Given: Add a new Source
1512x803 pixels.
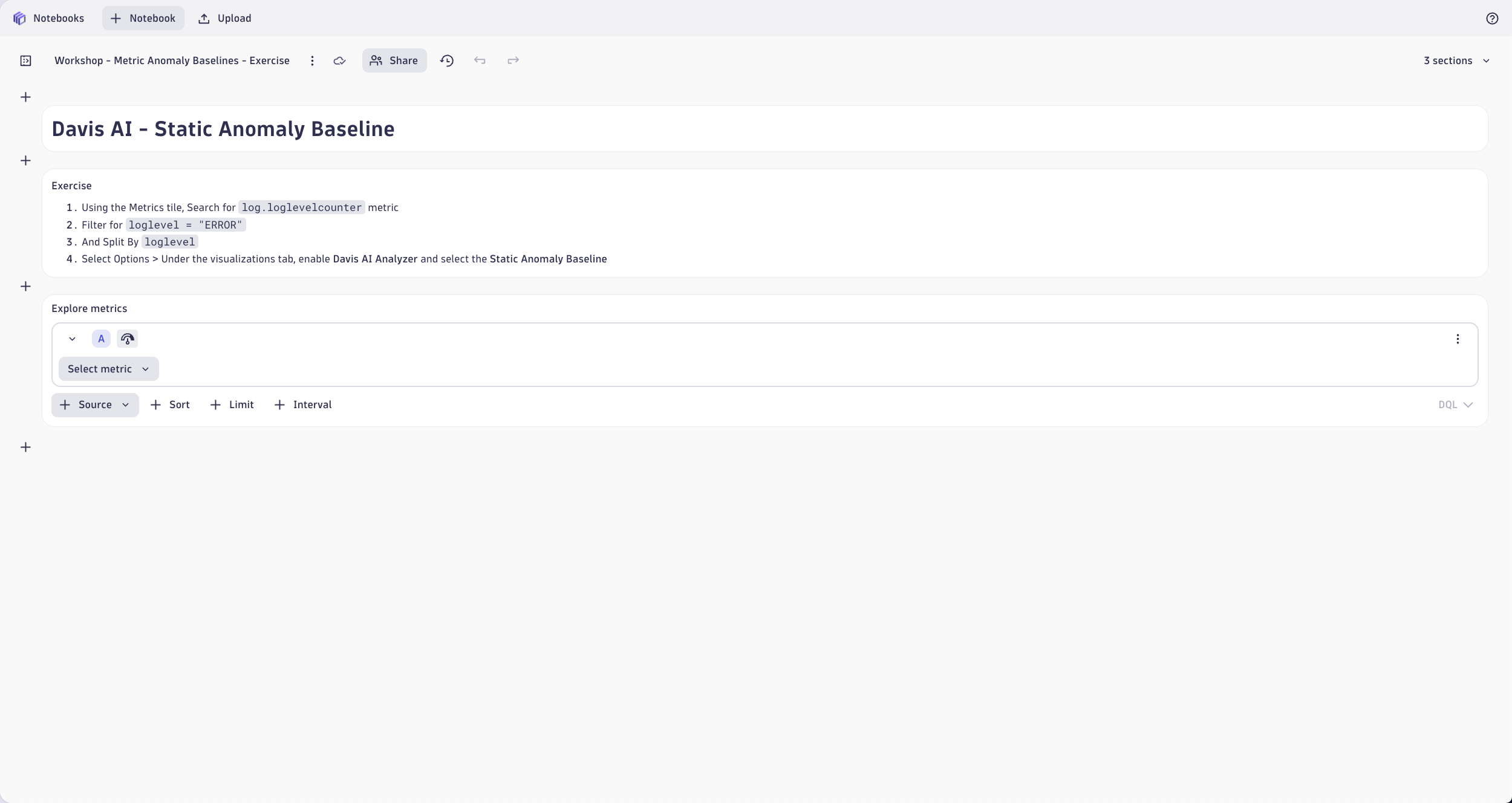Looking at the screenshot, I should (95, 405).
